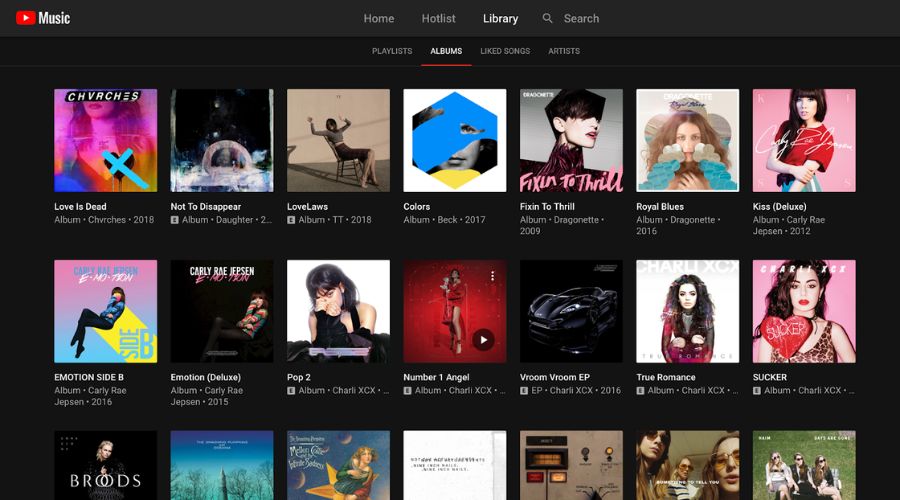The image size is (900, 500).
Task: Open the True Romance album cover
Action: coord(688,311)
